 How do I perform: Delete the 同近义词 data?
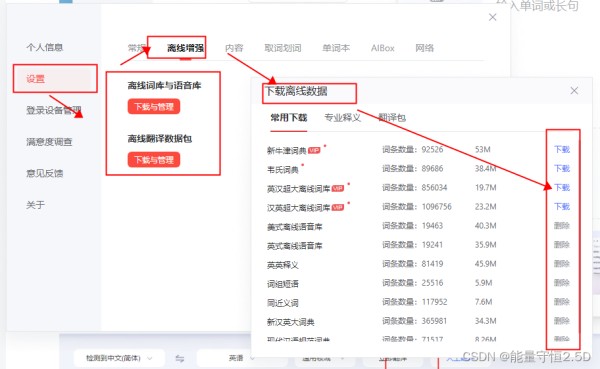(562, 302)
